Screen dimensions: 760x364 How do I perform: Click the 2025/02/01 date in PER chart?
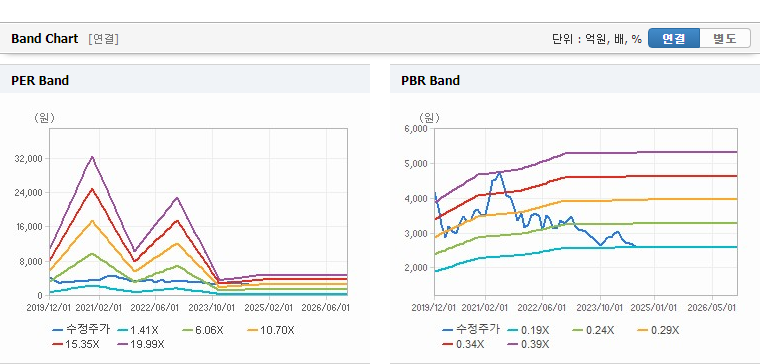pos(269,308)
